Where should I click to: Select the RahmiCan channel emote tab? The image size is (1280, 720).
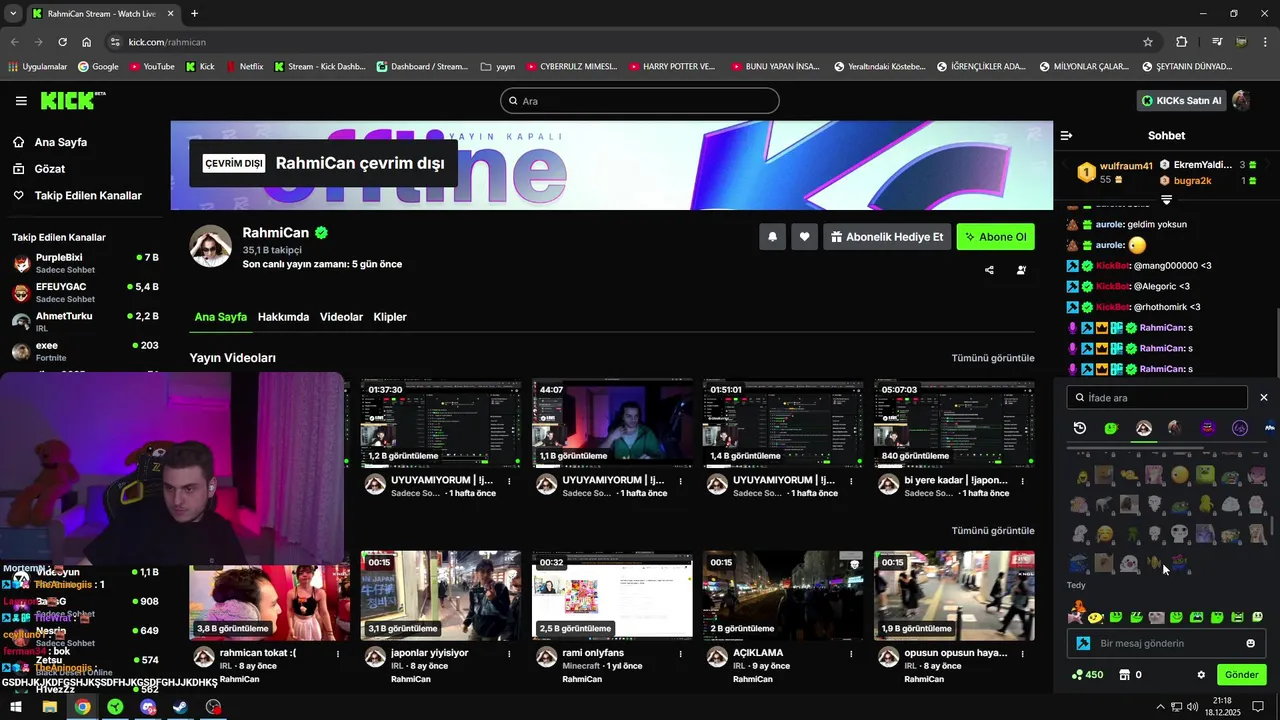coord(1144,428)
